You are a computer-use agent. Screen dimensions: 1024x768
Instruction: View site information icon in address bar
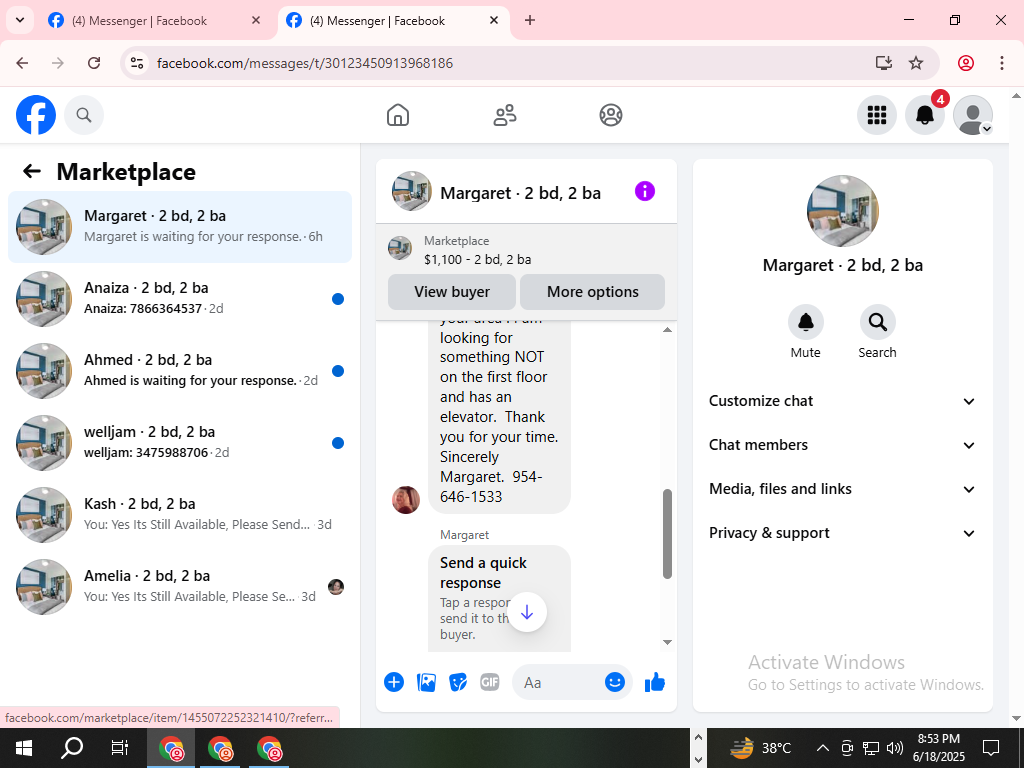click(x=136, y=63)
